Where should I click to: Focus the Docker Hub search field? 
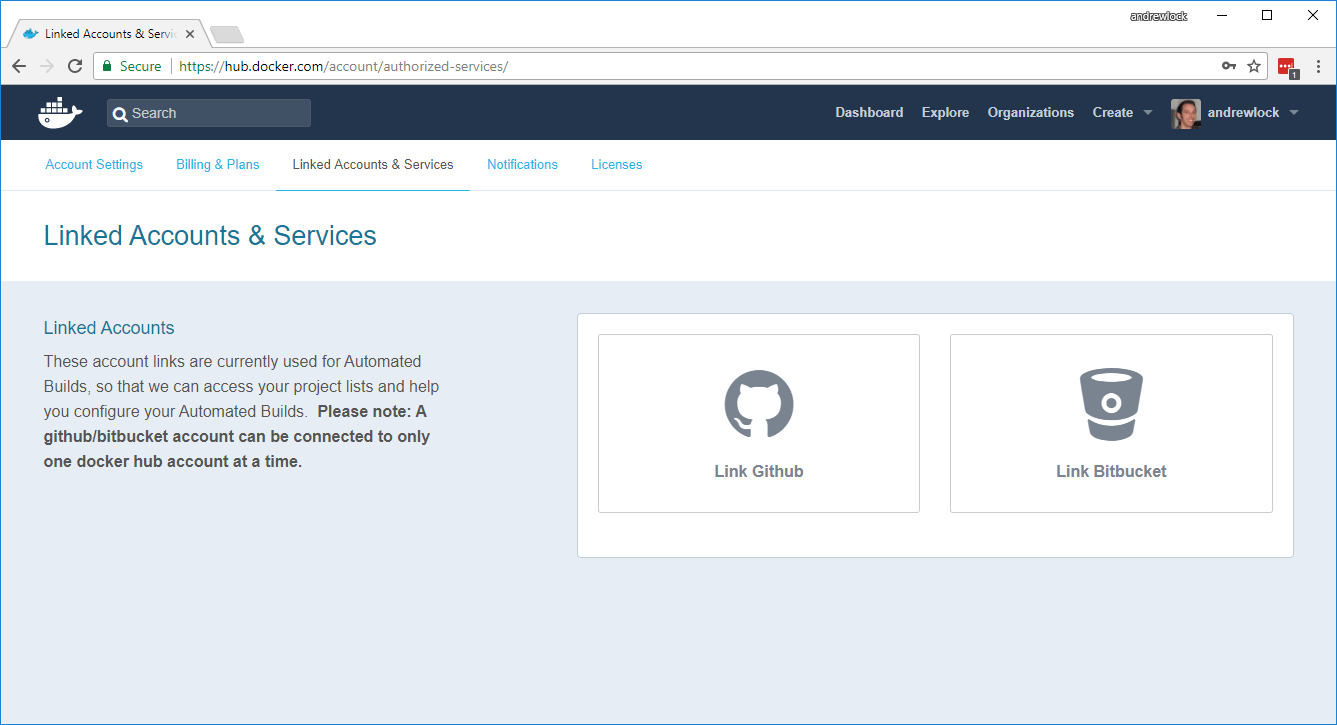point(209,113)
